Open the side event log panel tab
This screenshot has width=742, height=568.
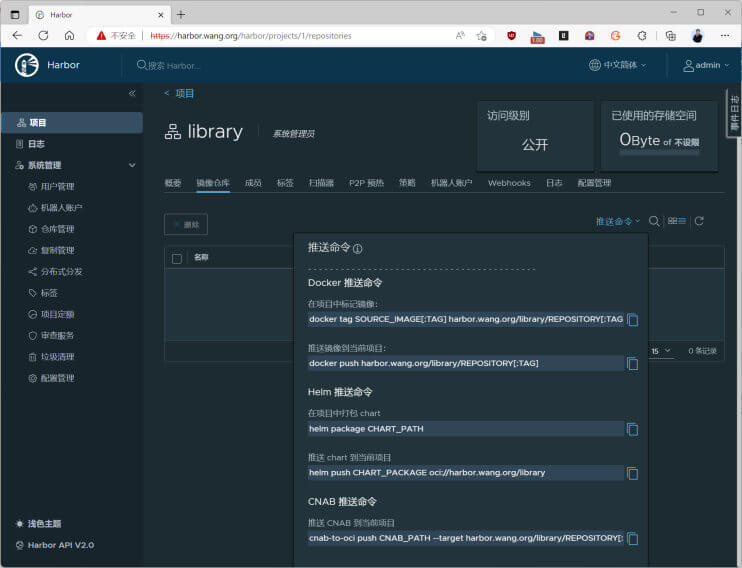pyautogui.click(x=734, y=113)
